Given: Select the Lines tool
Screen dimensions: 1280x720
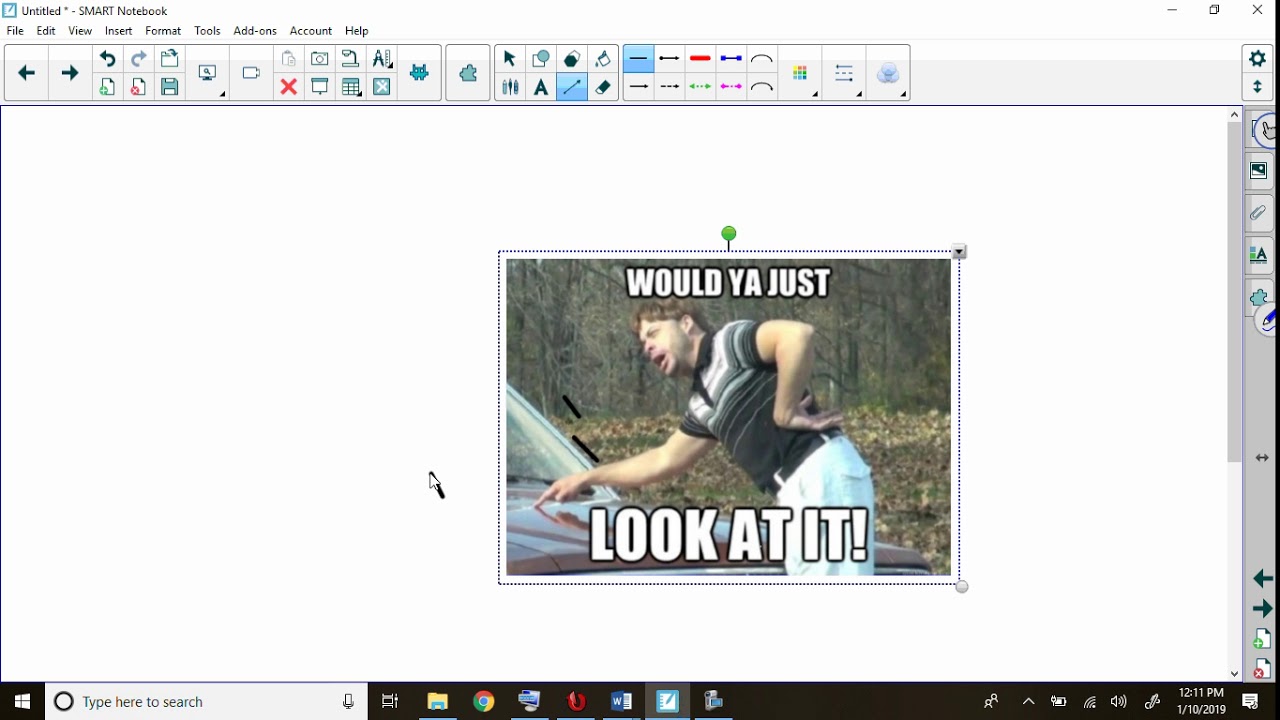Looking at the screenshot, I should click(x=572, y=87).
